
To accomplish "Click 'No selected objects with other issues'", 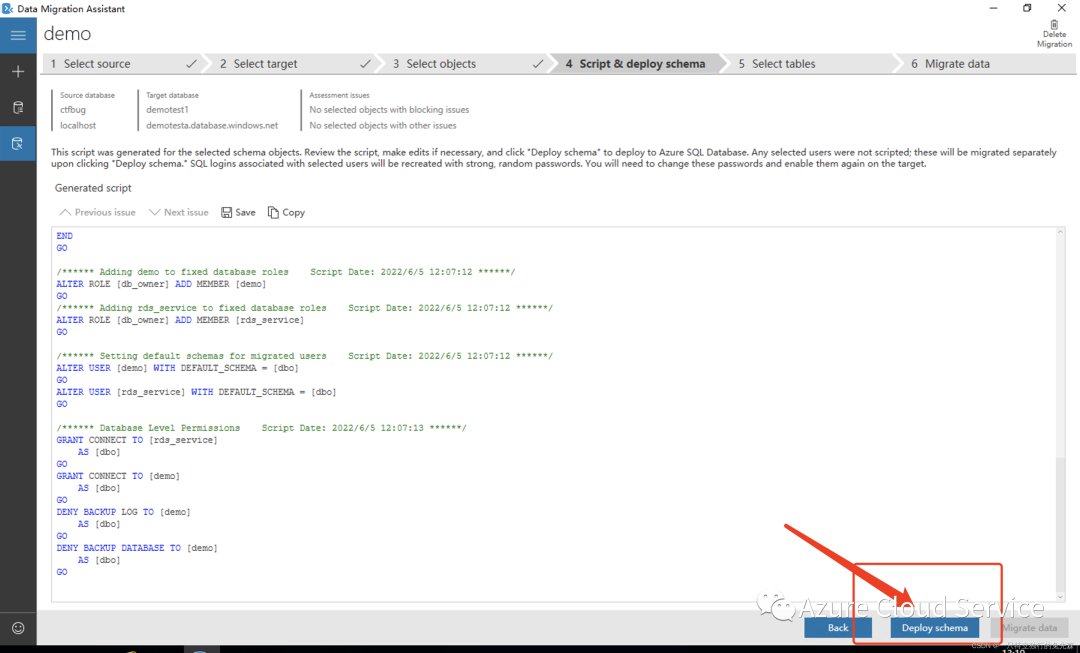I will point(383,125).
